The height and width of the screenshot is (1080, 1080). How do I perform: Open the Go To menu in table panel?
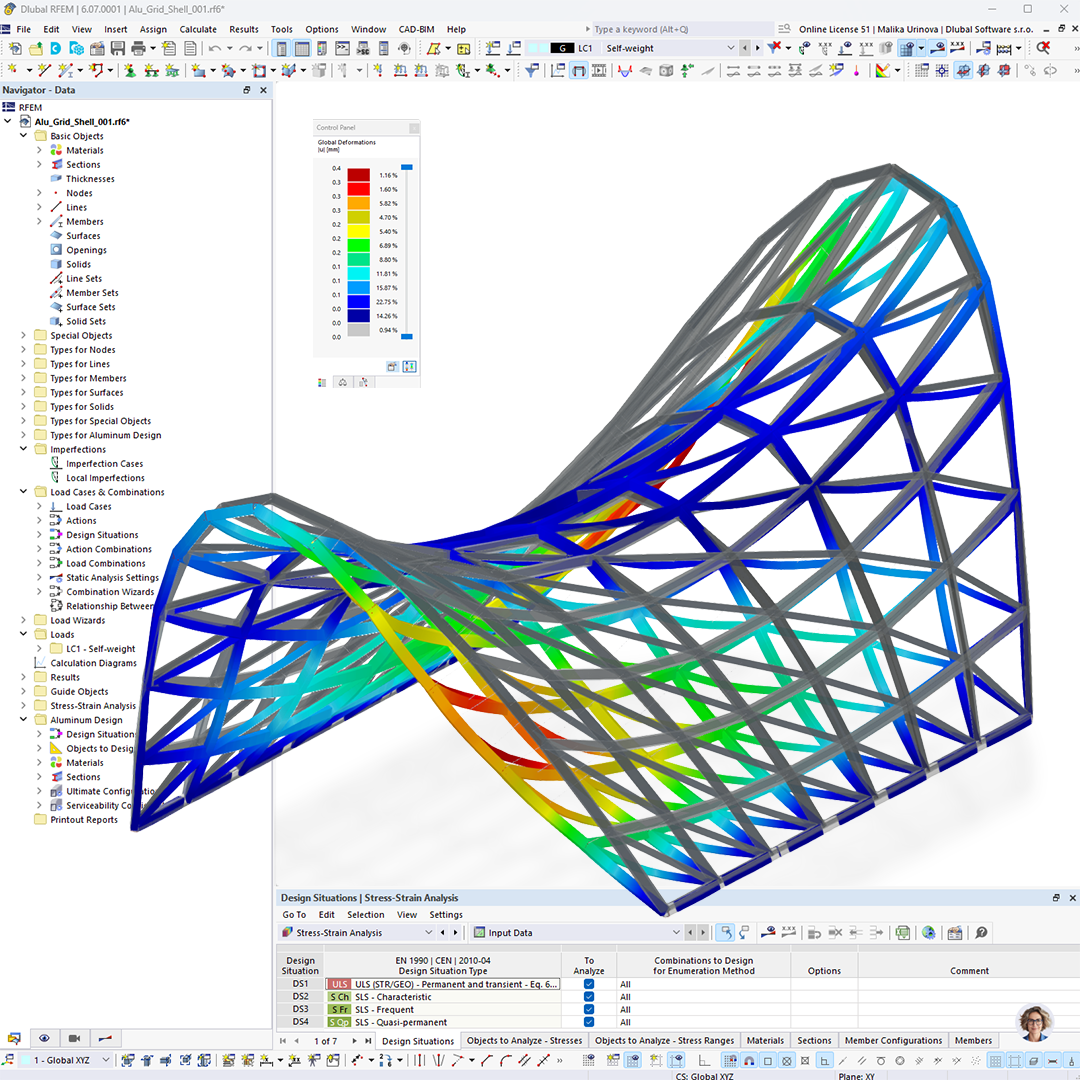coord(294,915)
